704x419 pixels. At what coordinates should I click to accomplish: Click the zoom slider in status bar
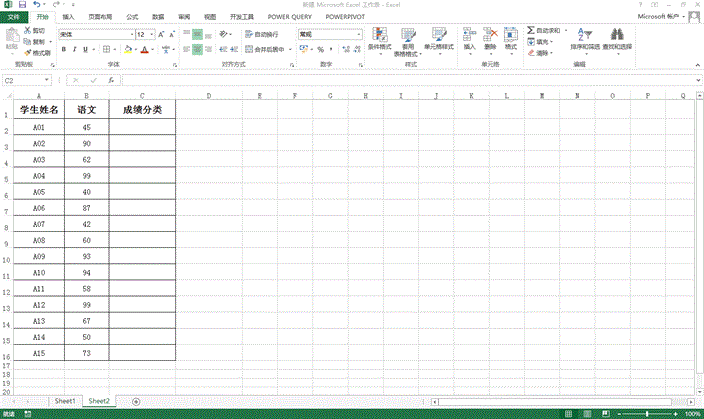click(645, 413)
